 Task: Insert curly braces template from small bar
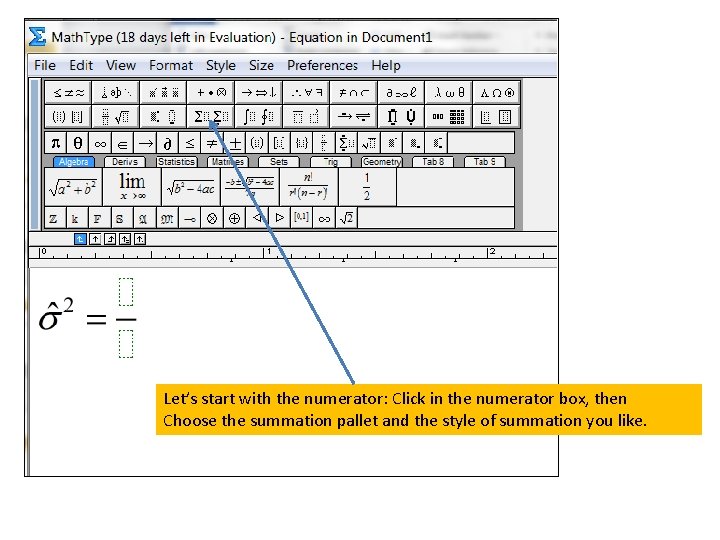[302, 143]
